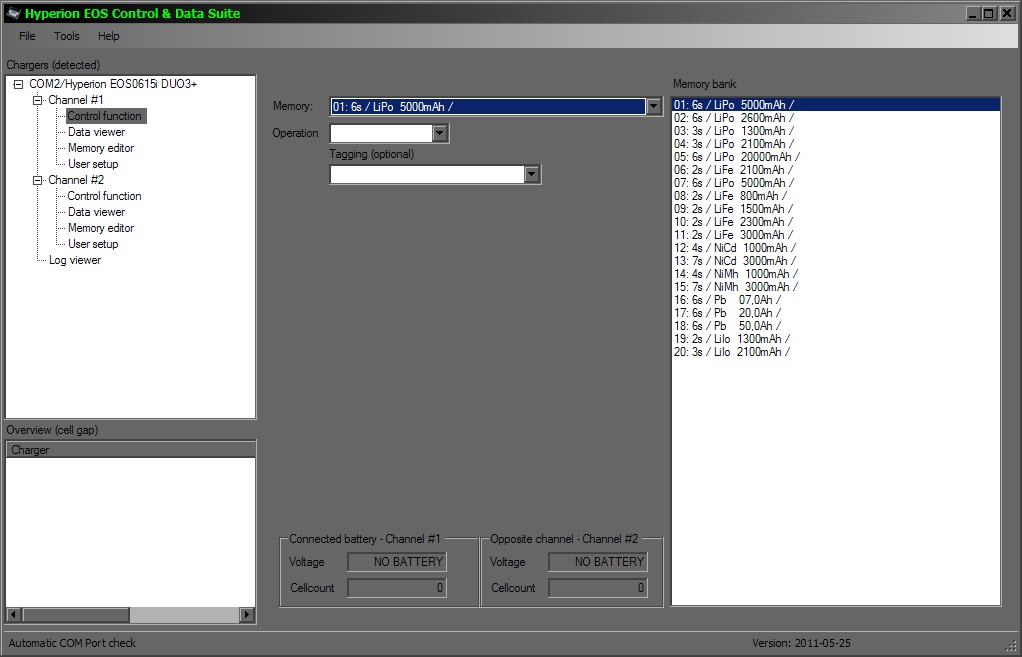Open the Log viewer tree item
Viewport: 1022px width, 657px height.
(75, 260)
